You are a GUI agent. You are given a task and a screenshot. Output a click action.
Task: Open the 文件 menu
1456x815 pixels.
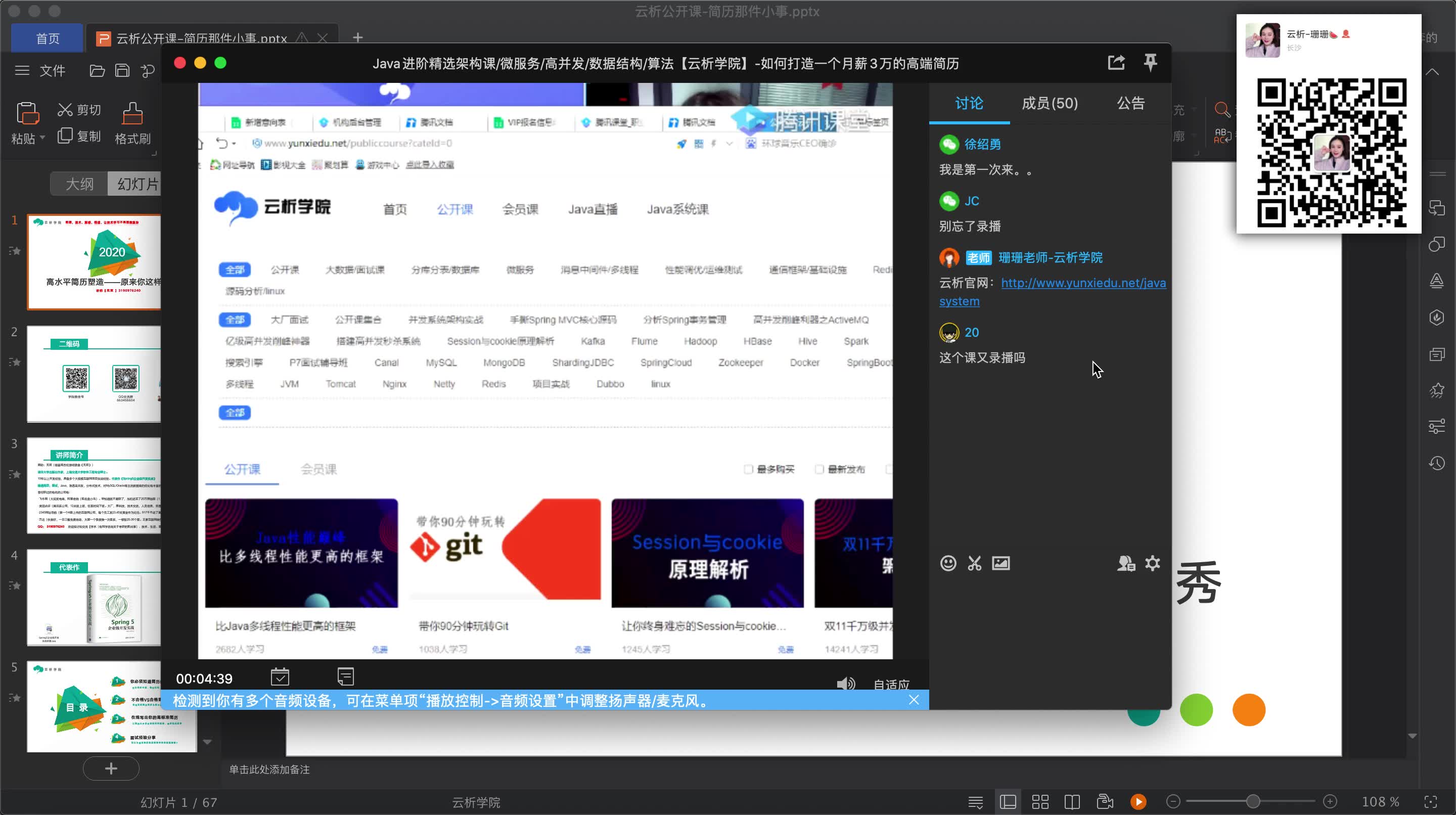click(x=52, y=71)
